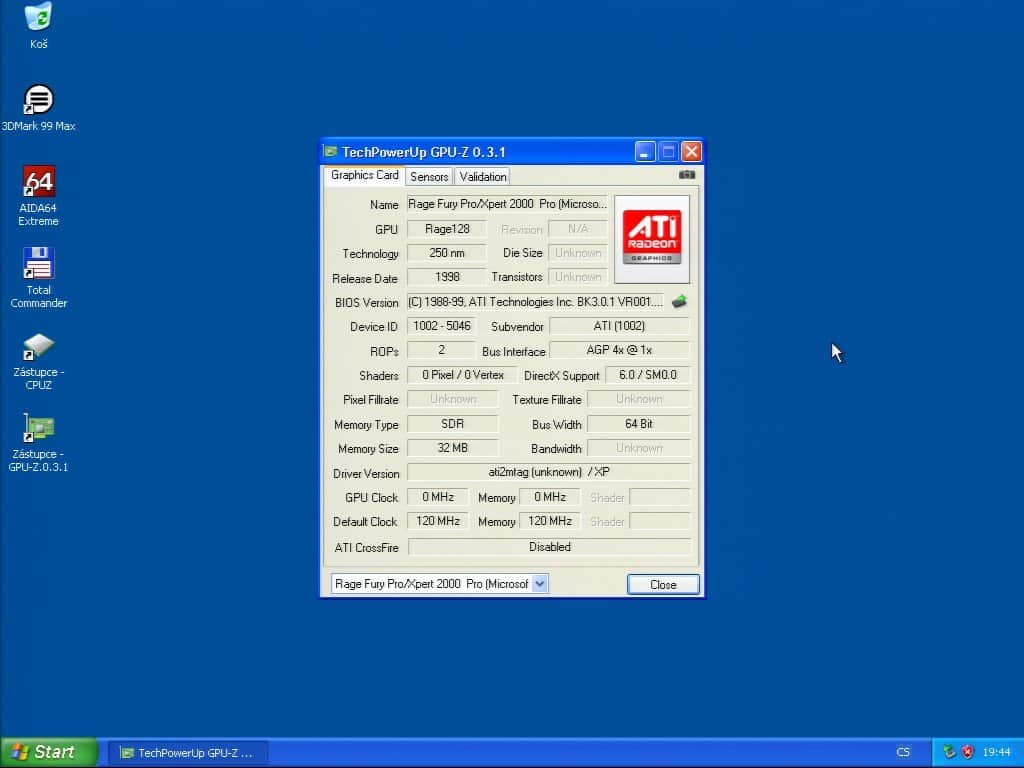Click the Memory Size field 32 MB
The image size is (1024, 768).
tap(453, 449)
